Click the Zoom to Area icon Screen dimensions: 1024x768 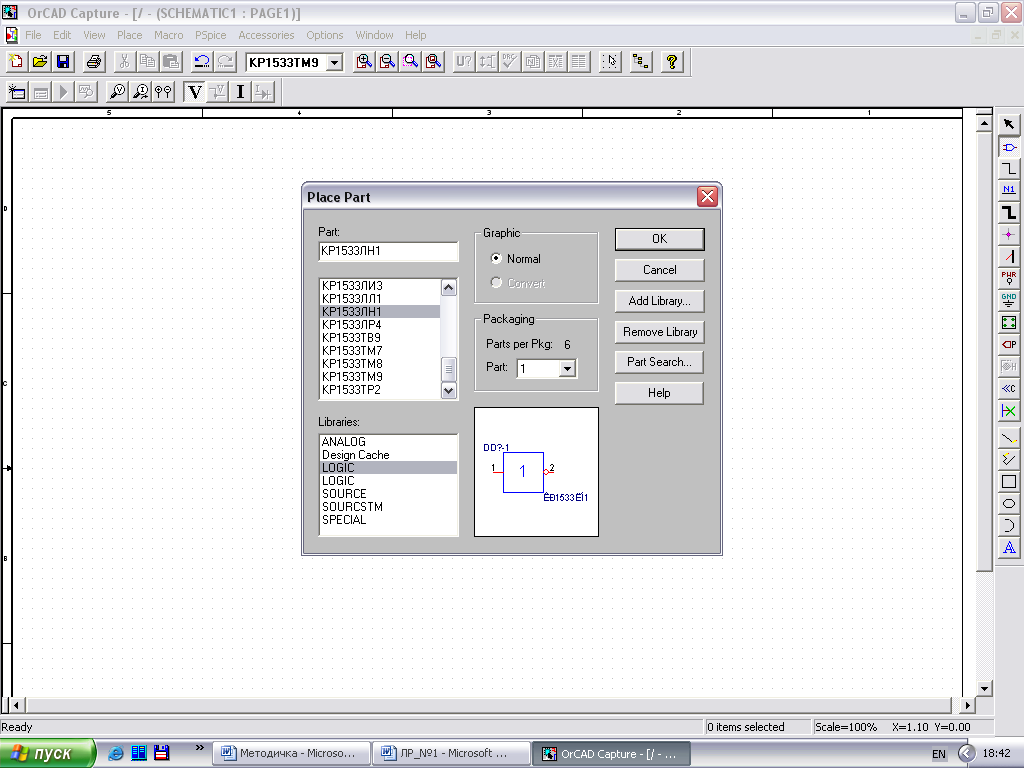(411, 62)
